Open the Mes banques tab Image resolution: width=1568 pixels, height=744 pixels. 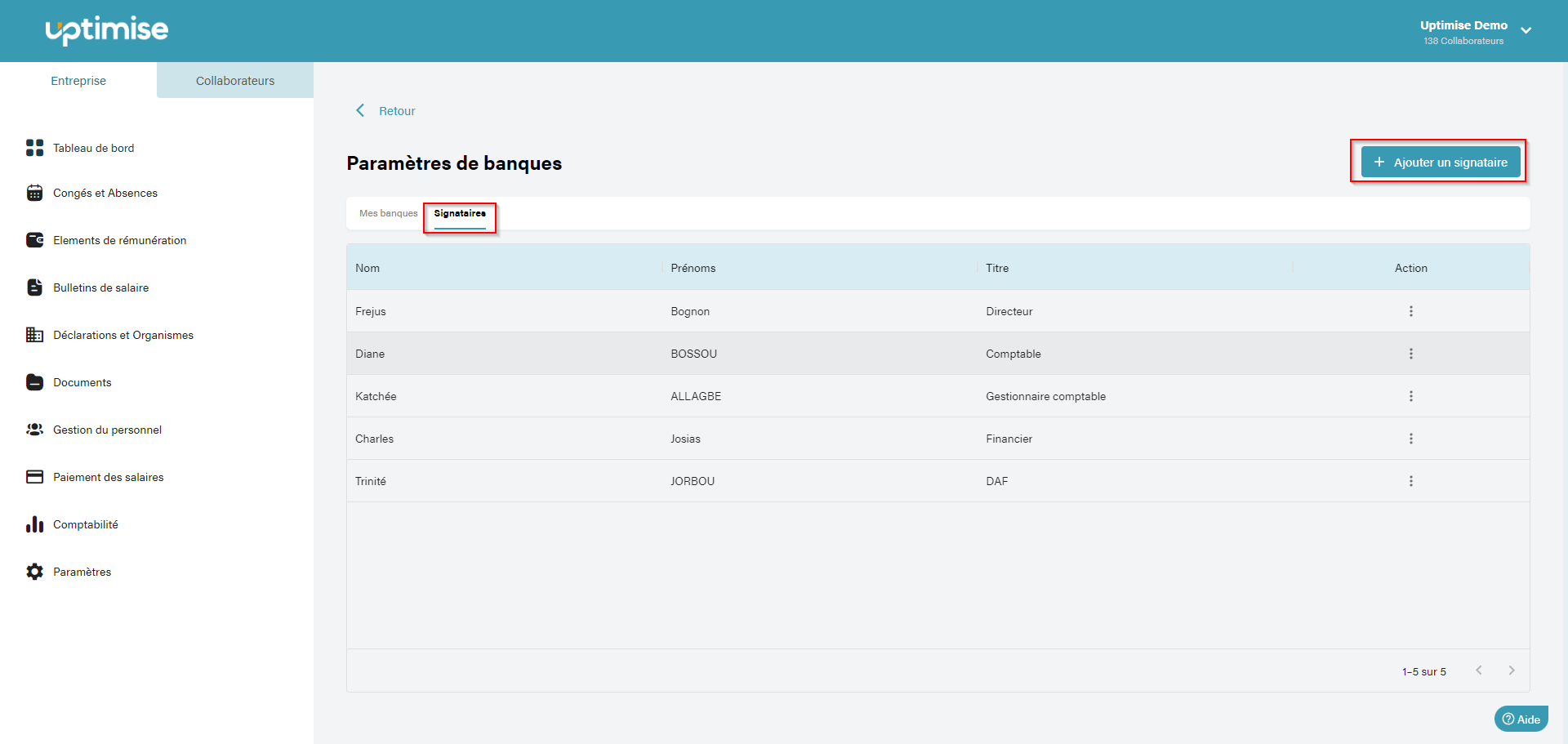point(388,213)
